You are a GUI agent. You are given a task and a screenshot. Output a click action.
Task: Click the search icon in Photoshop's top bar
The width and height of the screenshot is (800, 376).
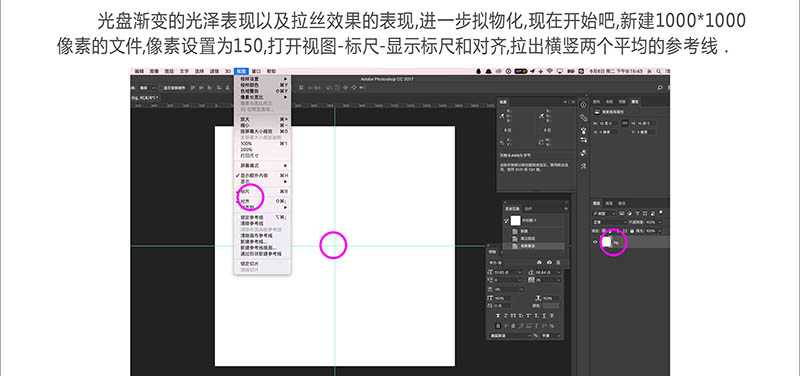[x=660, y=88]
